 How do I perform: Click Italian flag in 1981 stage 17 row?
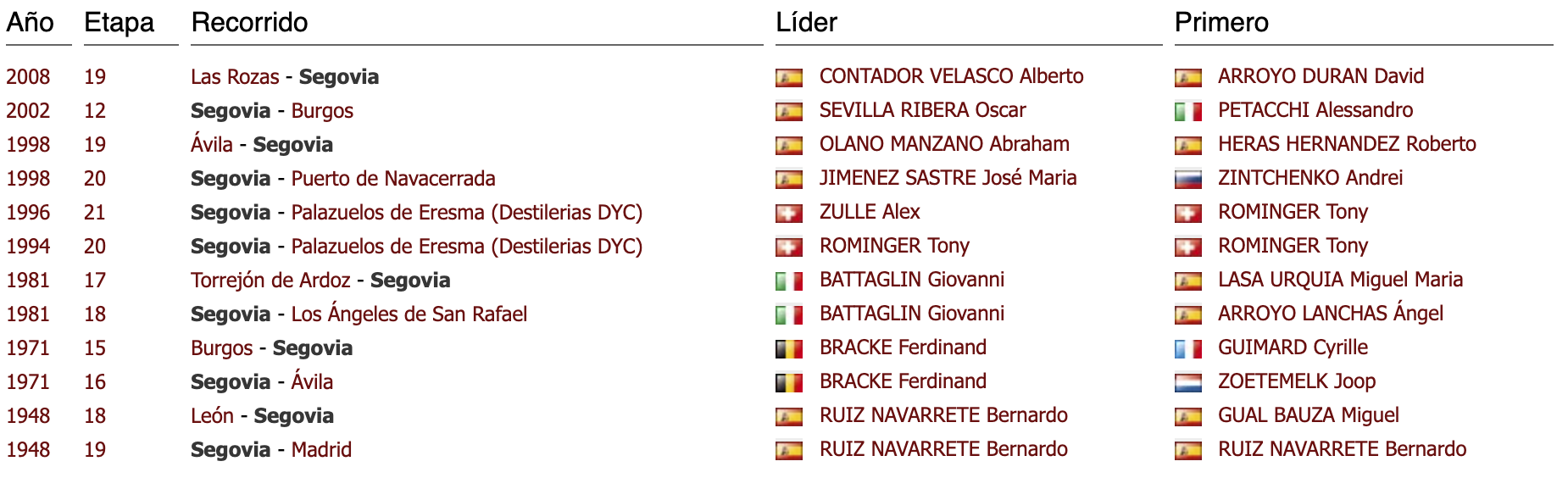click(788, 281)
